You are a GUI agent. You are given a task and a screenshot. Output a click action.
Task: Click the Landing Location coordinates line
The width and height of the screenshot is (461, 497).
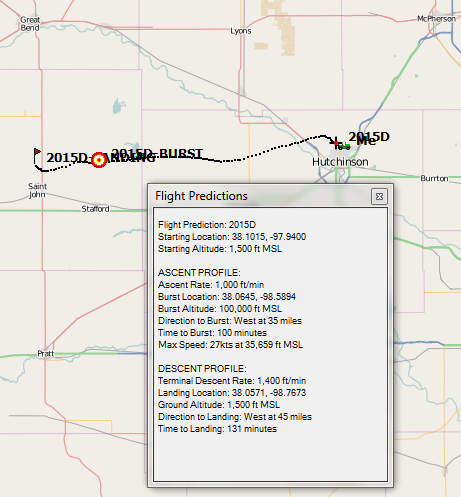click(232, 393)
